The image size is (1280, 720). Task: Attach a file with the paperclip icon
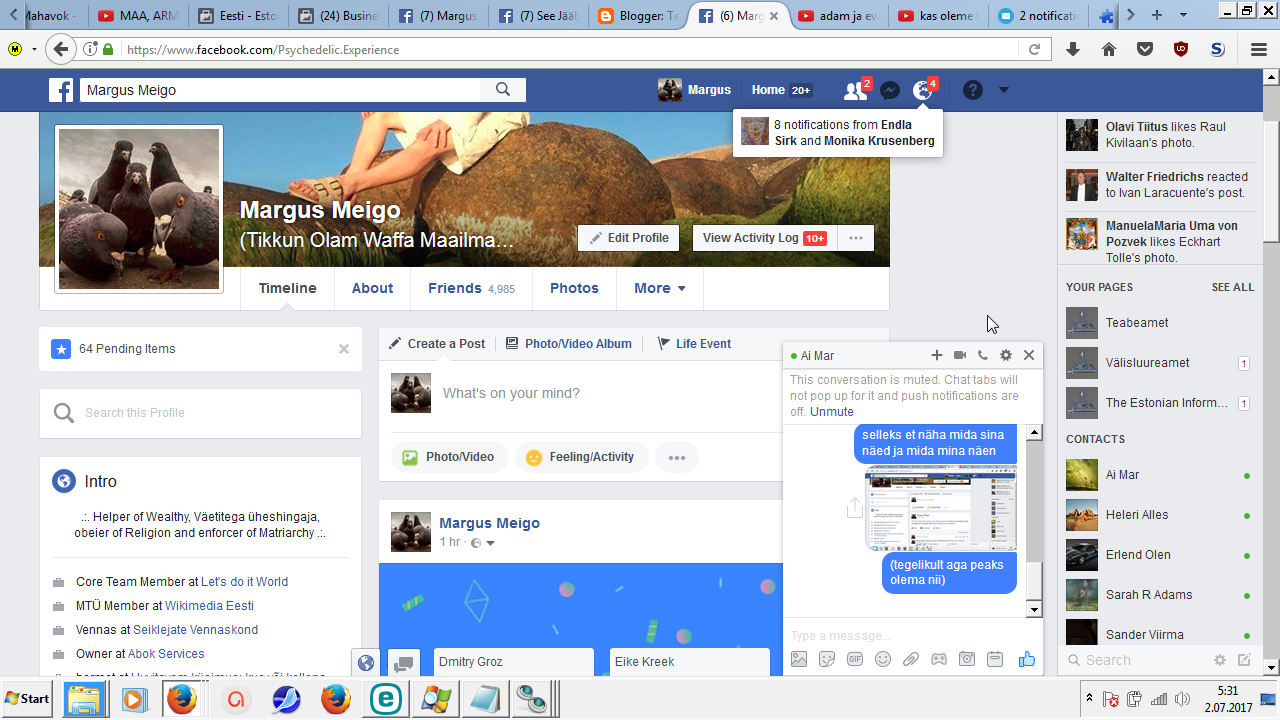pyautogui.click(x=911, y=659)
